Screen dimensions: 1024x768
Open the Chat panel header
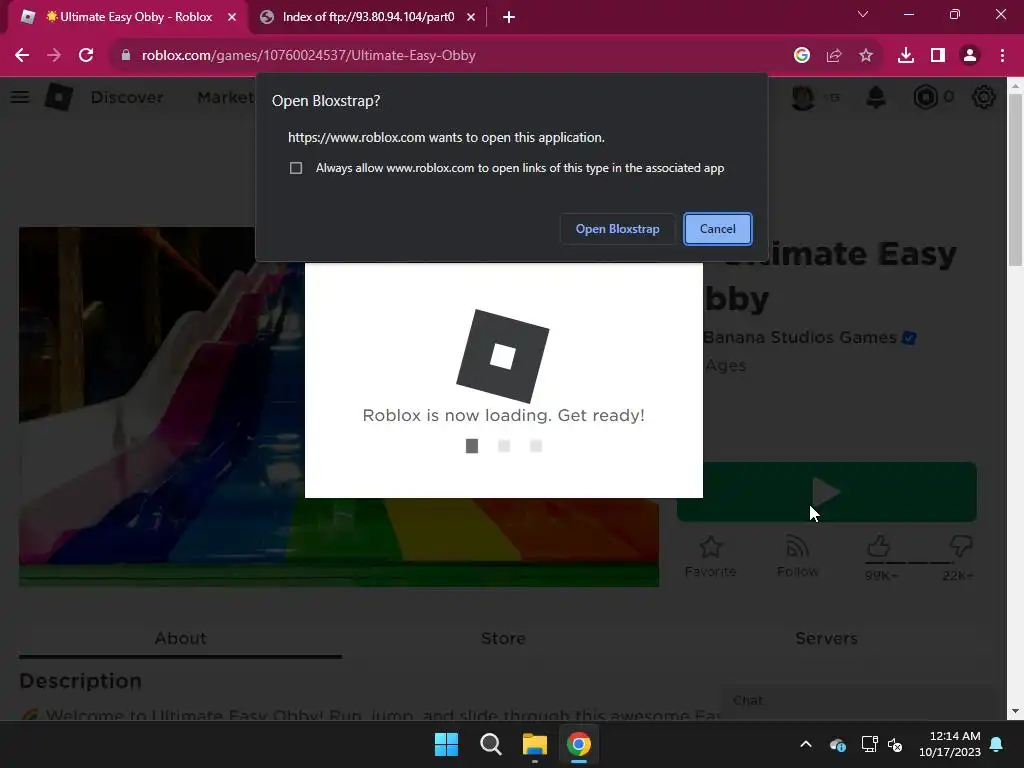(856, 701)
